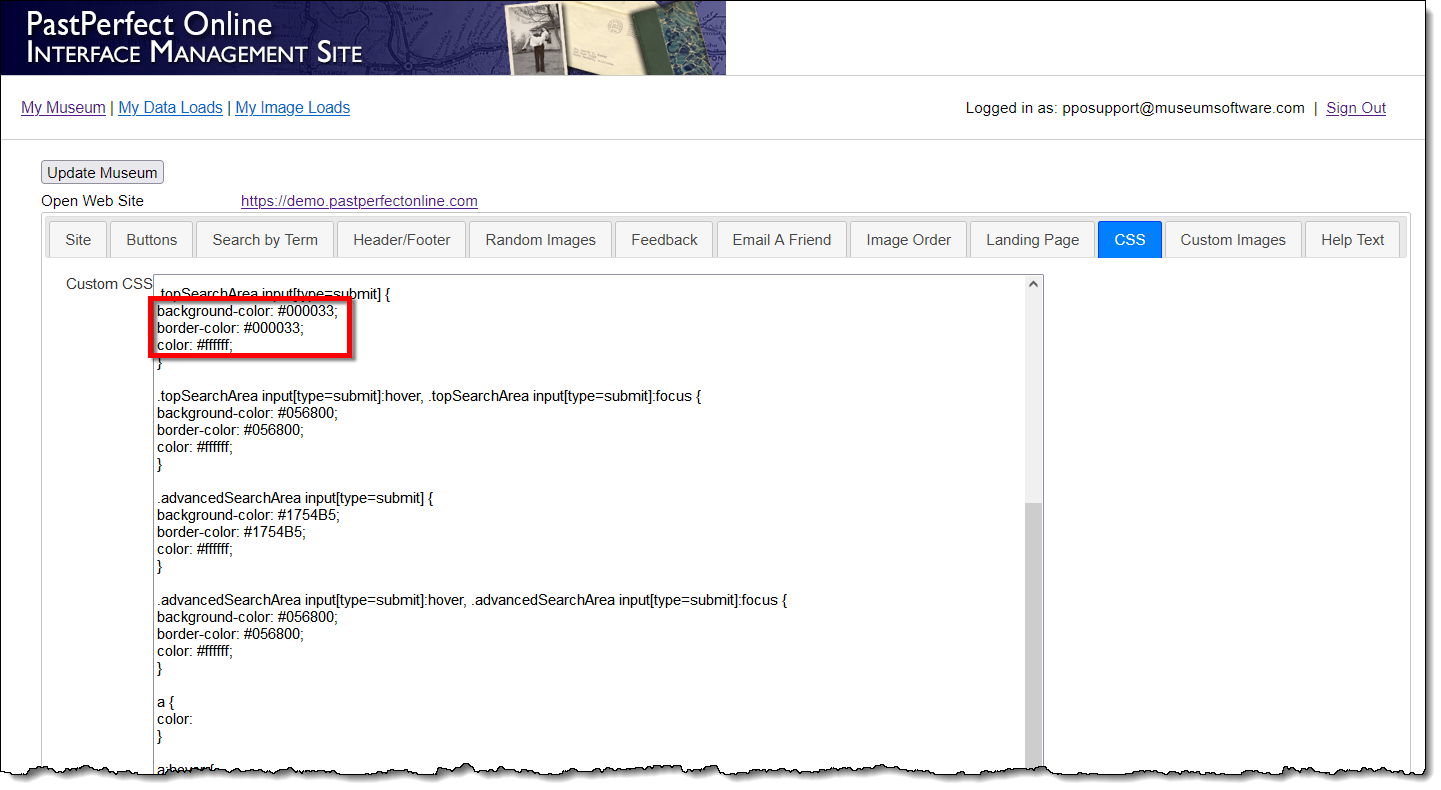Open demo.pastperfectonline.com web site link
Image resolution: width=1441 pixels, height=790 pixels.
pos(359,201)
